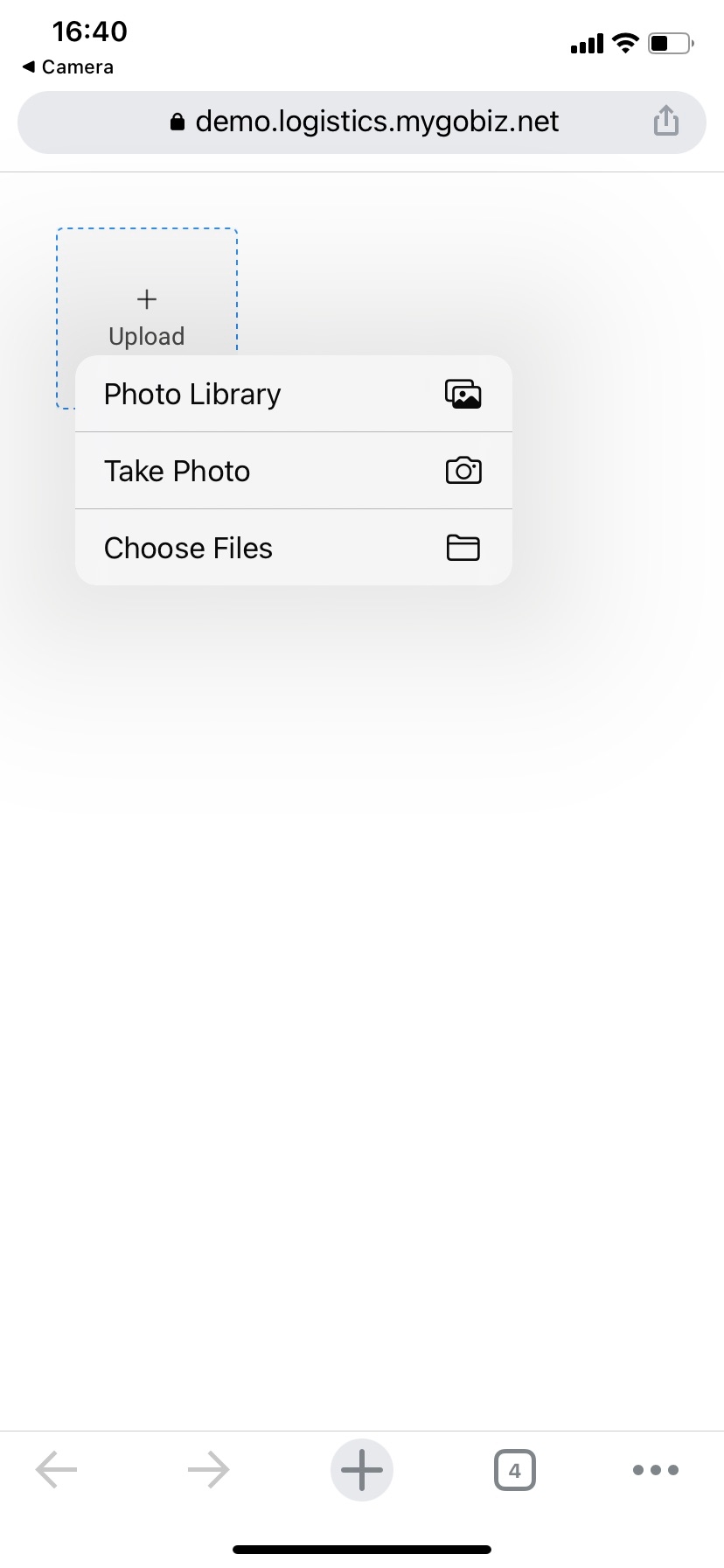Choose the Take Photo option
The image size is (724, 1568).
coord(178,471)
